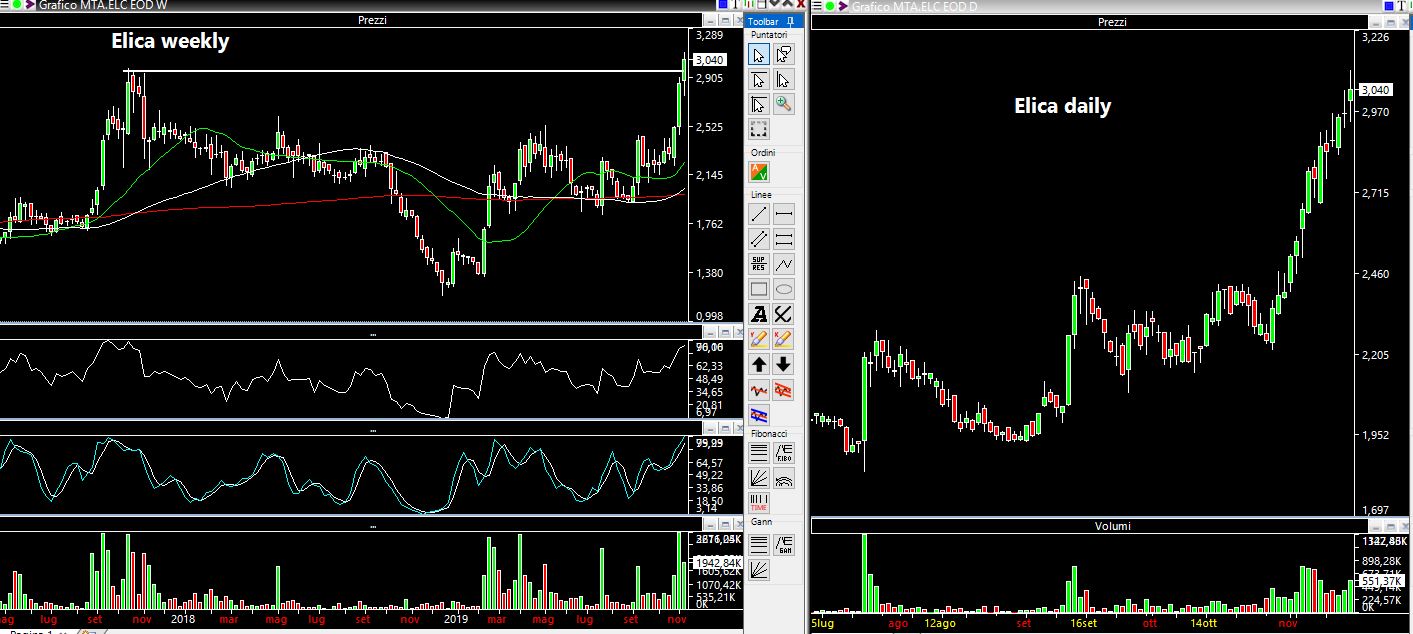
Task: Select the Fibonacci TIME zones tool
Action: 759,503
